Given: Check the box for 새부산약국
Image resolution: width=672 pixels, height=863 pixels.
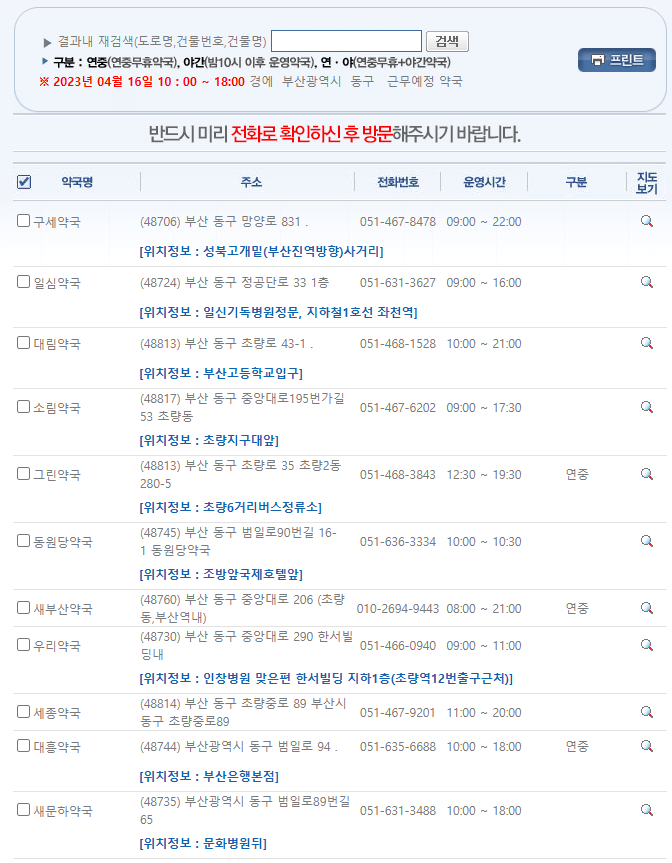Looking at the screenshot, I should click(x=23, y=608).
